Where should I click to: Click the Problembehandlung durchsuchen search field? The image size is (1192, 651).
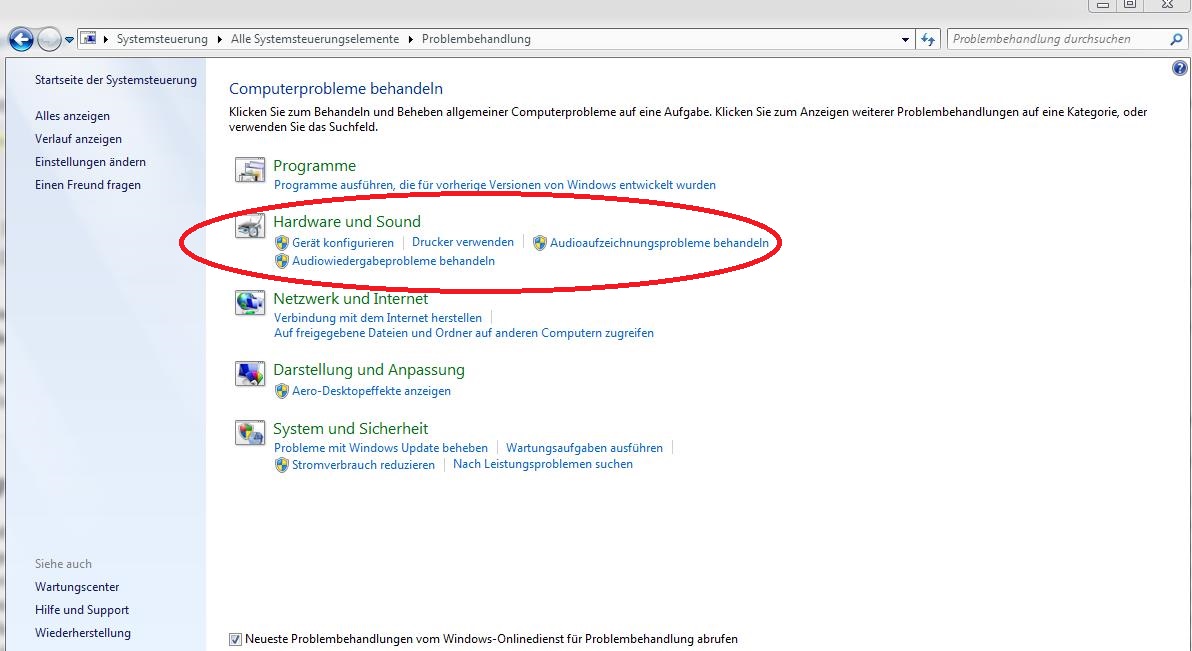[1058, 39]
